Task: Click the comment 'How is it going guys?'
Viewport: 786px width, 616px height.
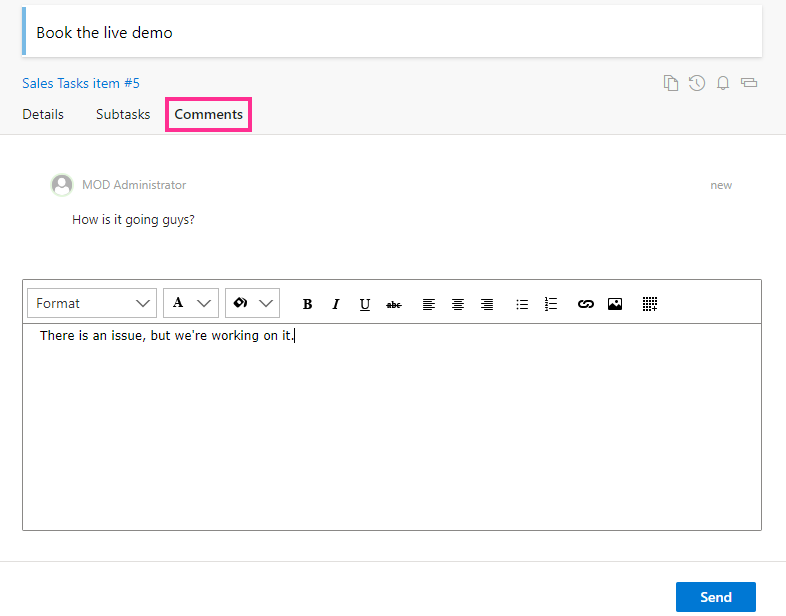Action: pos(133,220)
